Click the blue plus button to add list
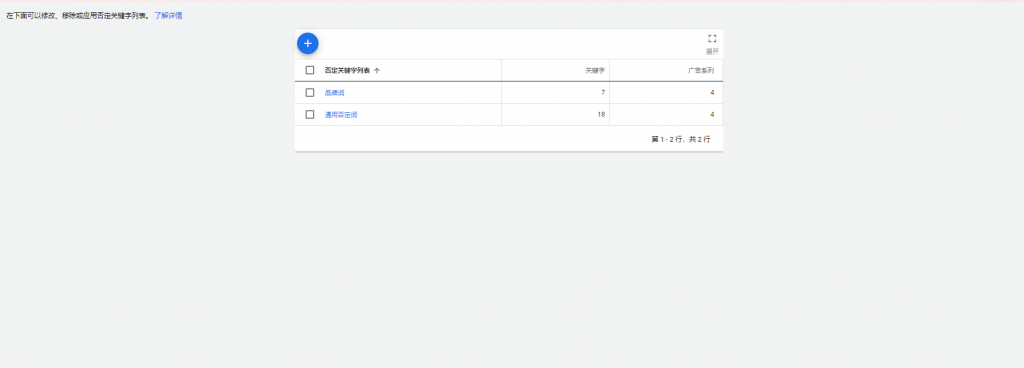The width and height of the screenshot is (1024, 368). [x=308, y=44]
